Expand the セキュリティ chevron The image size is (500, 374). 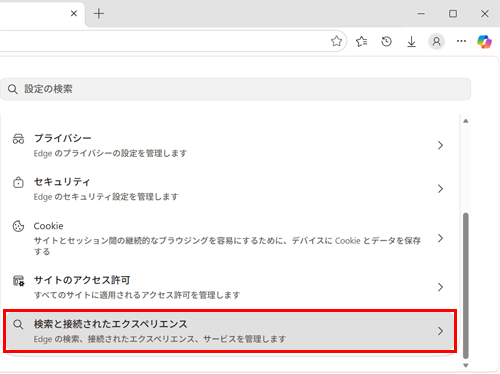(x=440, y=189)
